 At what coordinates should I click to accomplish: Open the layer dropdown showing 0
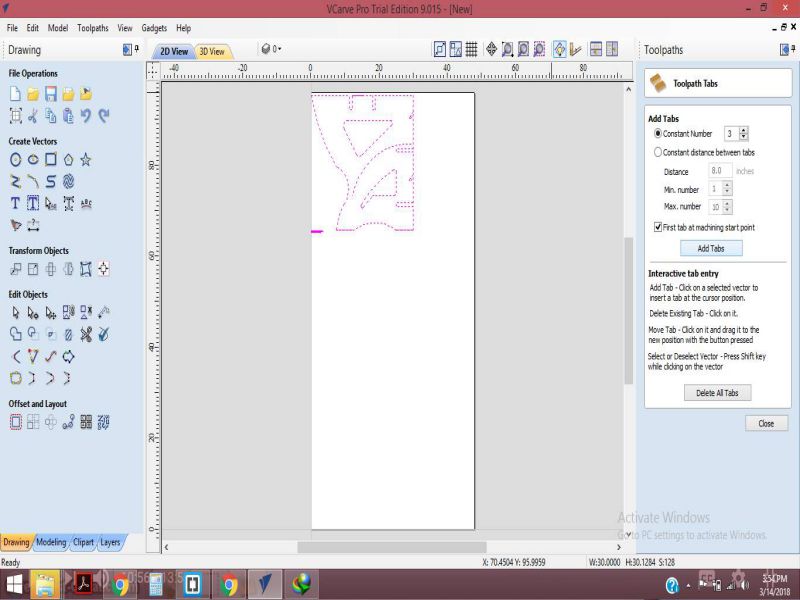pyautogui.click(x=271, y=49)
